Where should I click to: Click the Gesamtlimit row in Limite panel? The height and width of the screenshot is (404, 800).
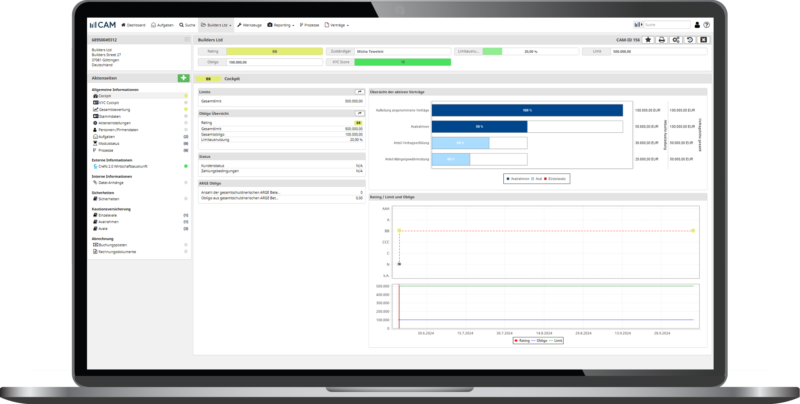(x=282, y=102)
